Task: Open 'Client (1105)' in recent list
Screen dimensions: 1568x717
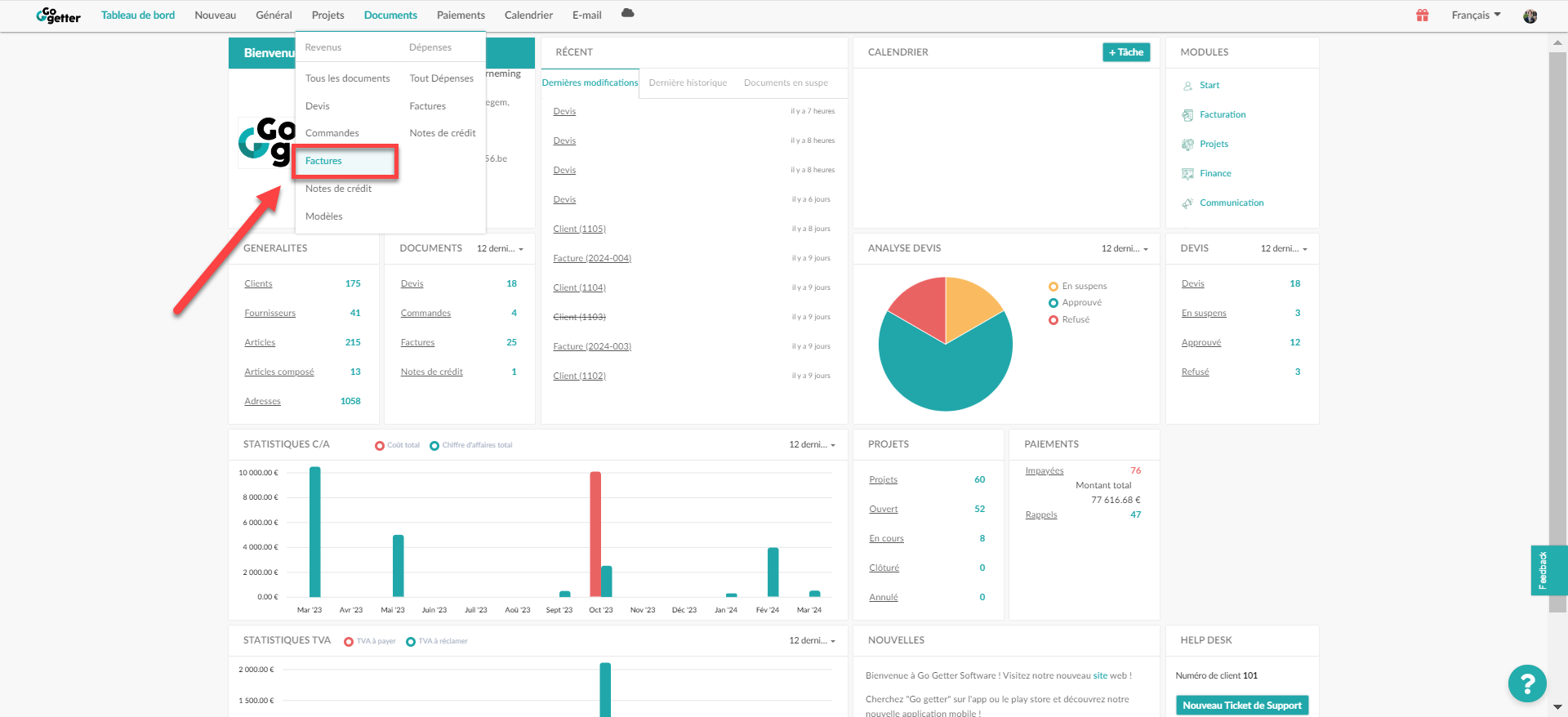Action: click(579, 229)
